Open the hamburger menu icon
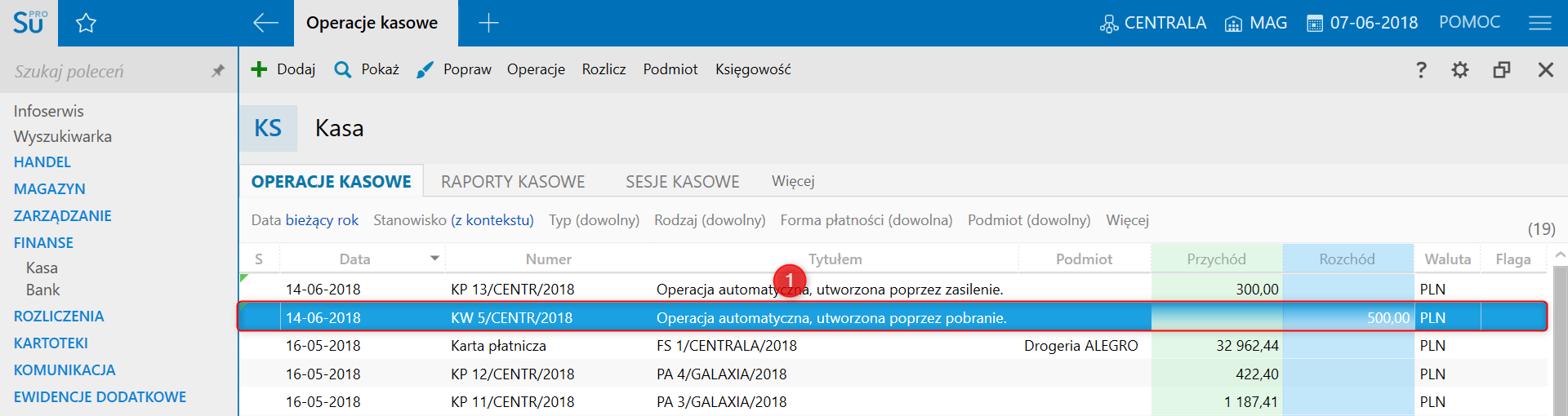Viewport: 1568px width, 416px height. point(1539,24)
